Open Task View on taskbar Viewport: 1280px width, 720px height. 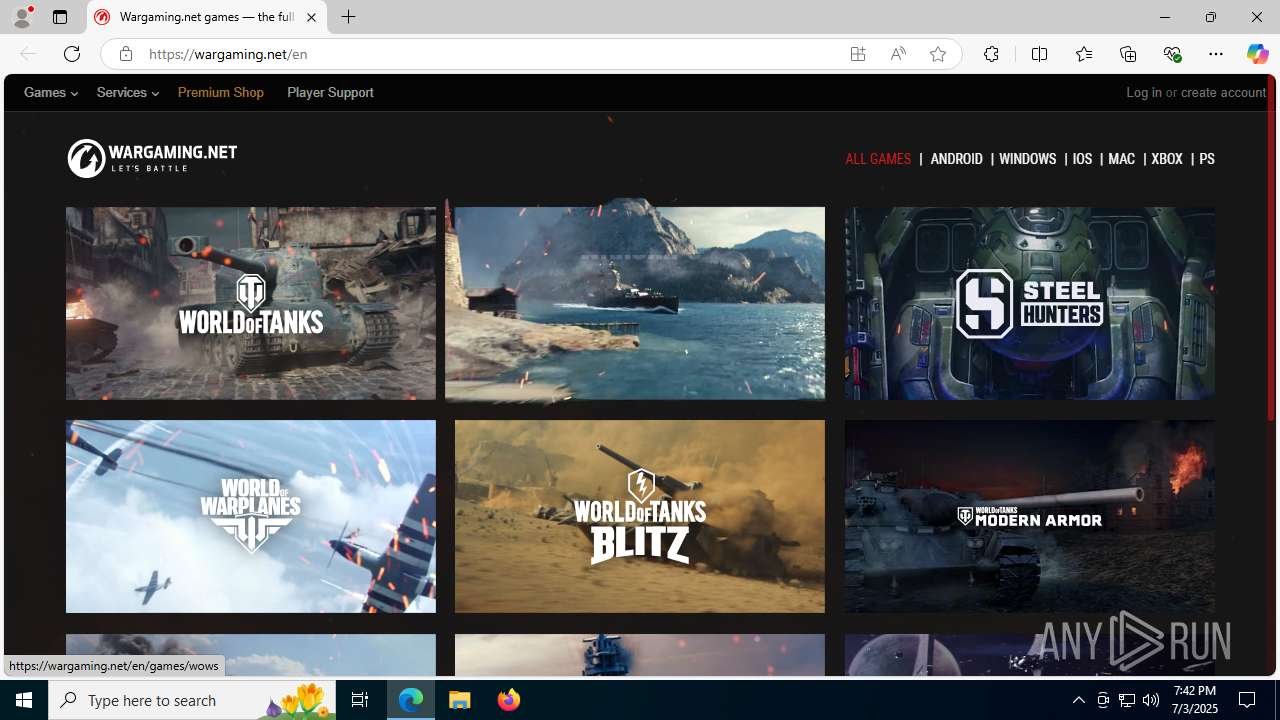tap(360, 700)
